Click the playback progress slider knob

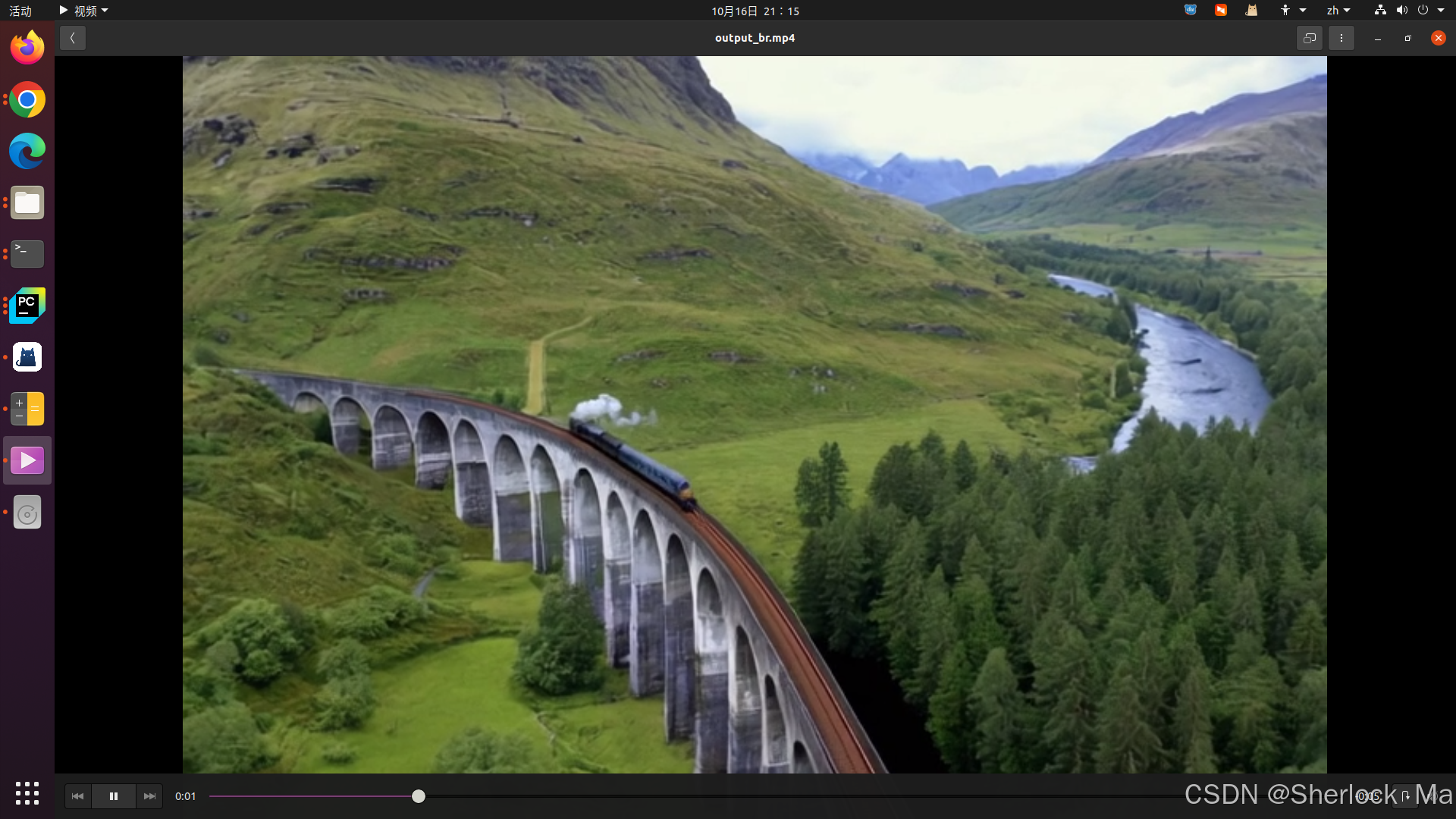pyautogui.click(x=419, y=796)
